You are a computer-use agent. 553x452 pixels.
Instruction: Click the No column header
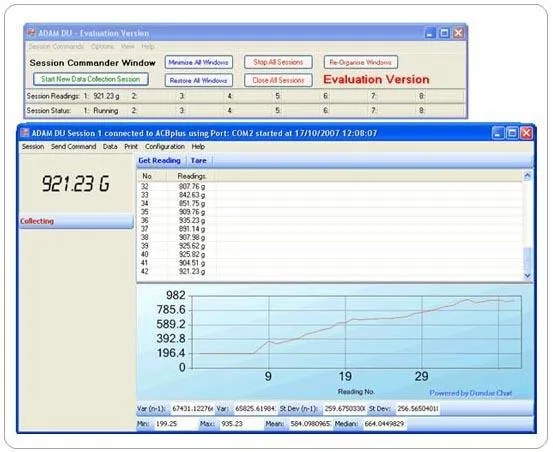[x=152, y=176]
